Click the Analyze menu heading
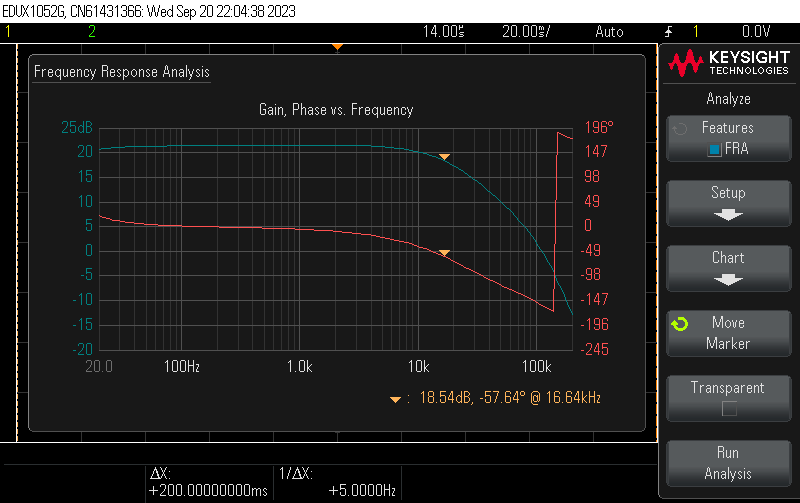This screenshot has height=503, width=800. tap(729, 98)
